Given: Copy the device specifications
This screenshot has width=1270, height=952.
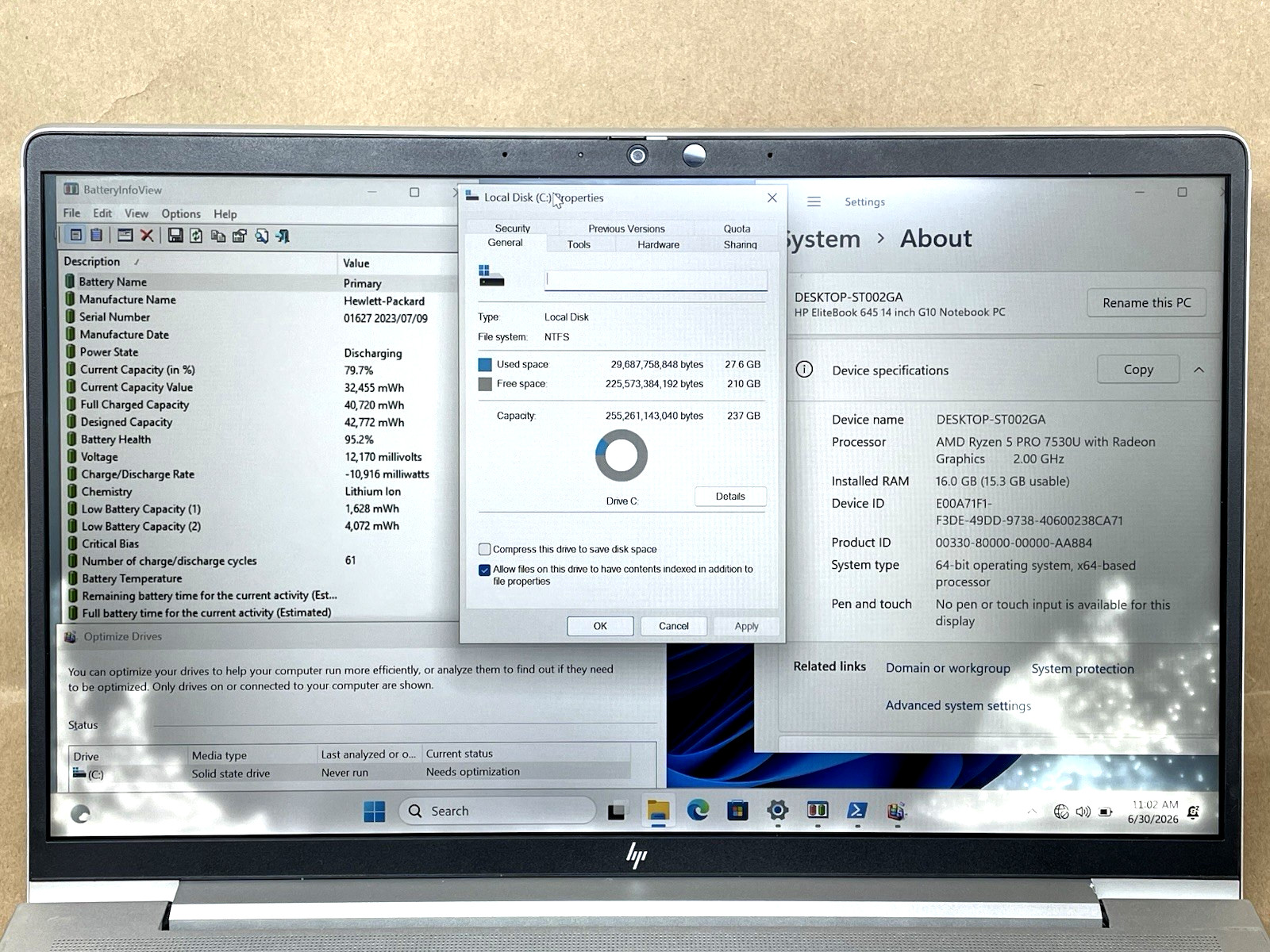Looking at the screenshot, I should click(1138, 370).
